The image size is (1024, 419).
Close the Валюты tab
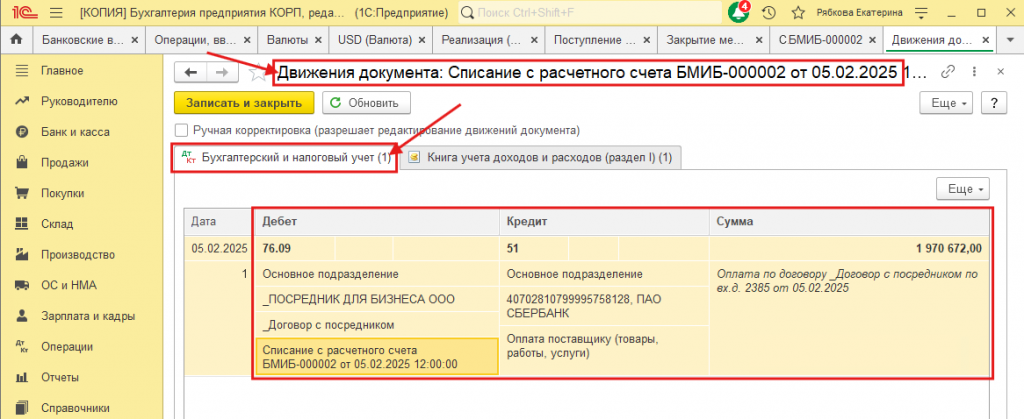318,40
